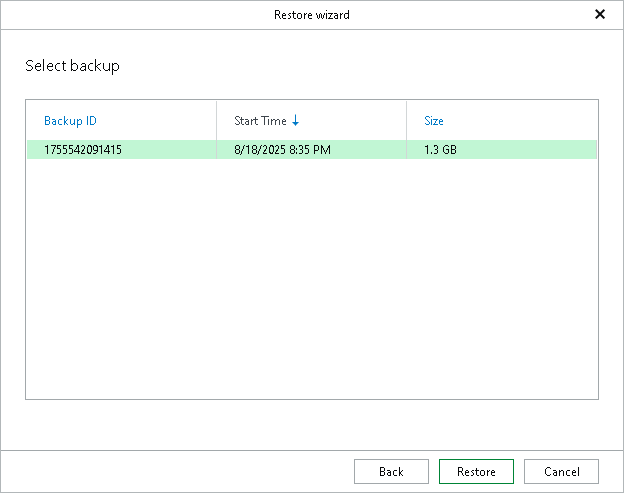Click the 8/18/2025 8:35 PM start time cell
This screenshot has width=624, height=493.
(282, 150)
